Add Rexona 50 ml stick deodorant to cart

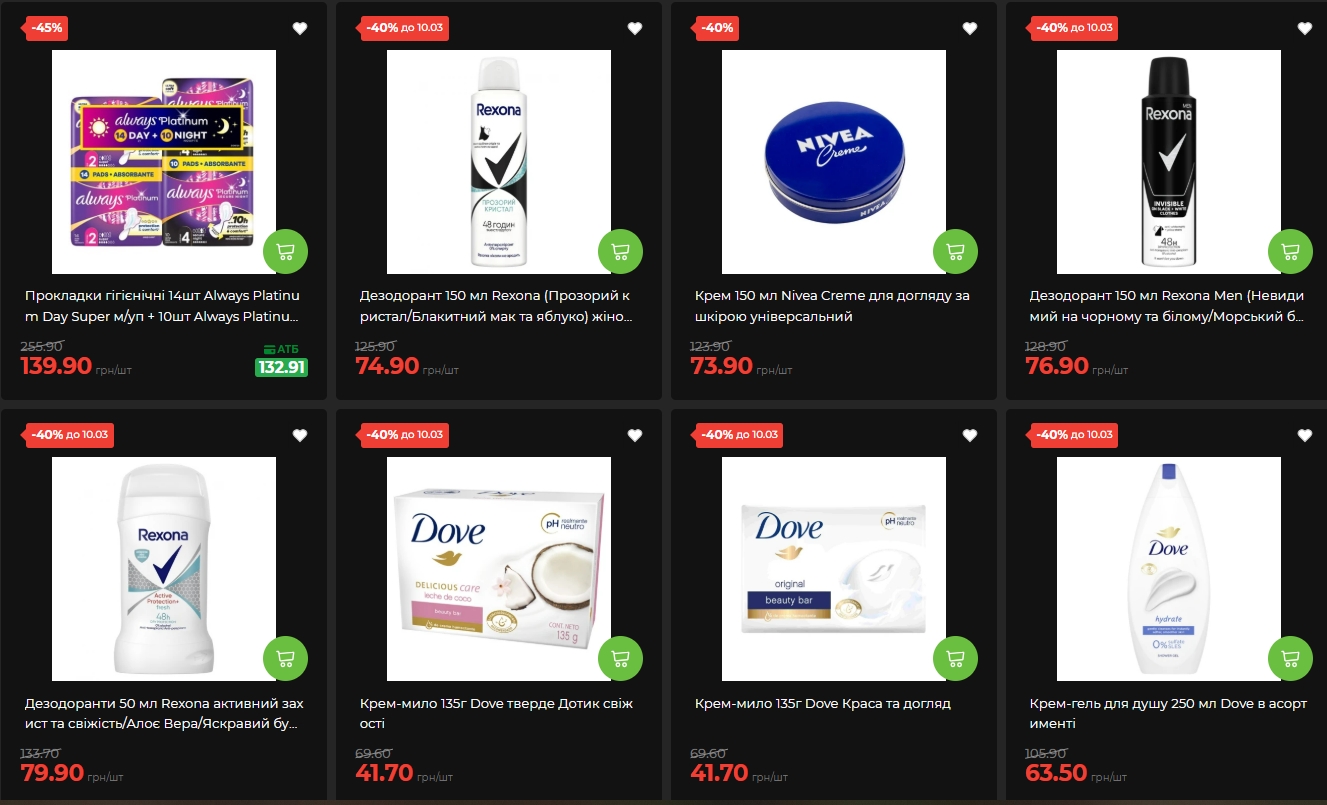pos(285,659)
